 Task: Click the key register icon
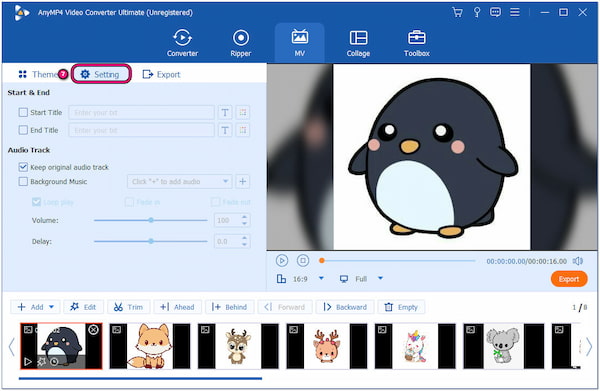click(x=477, y=12)
